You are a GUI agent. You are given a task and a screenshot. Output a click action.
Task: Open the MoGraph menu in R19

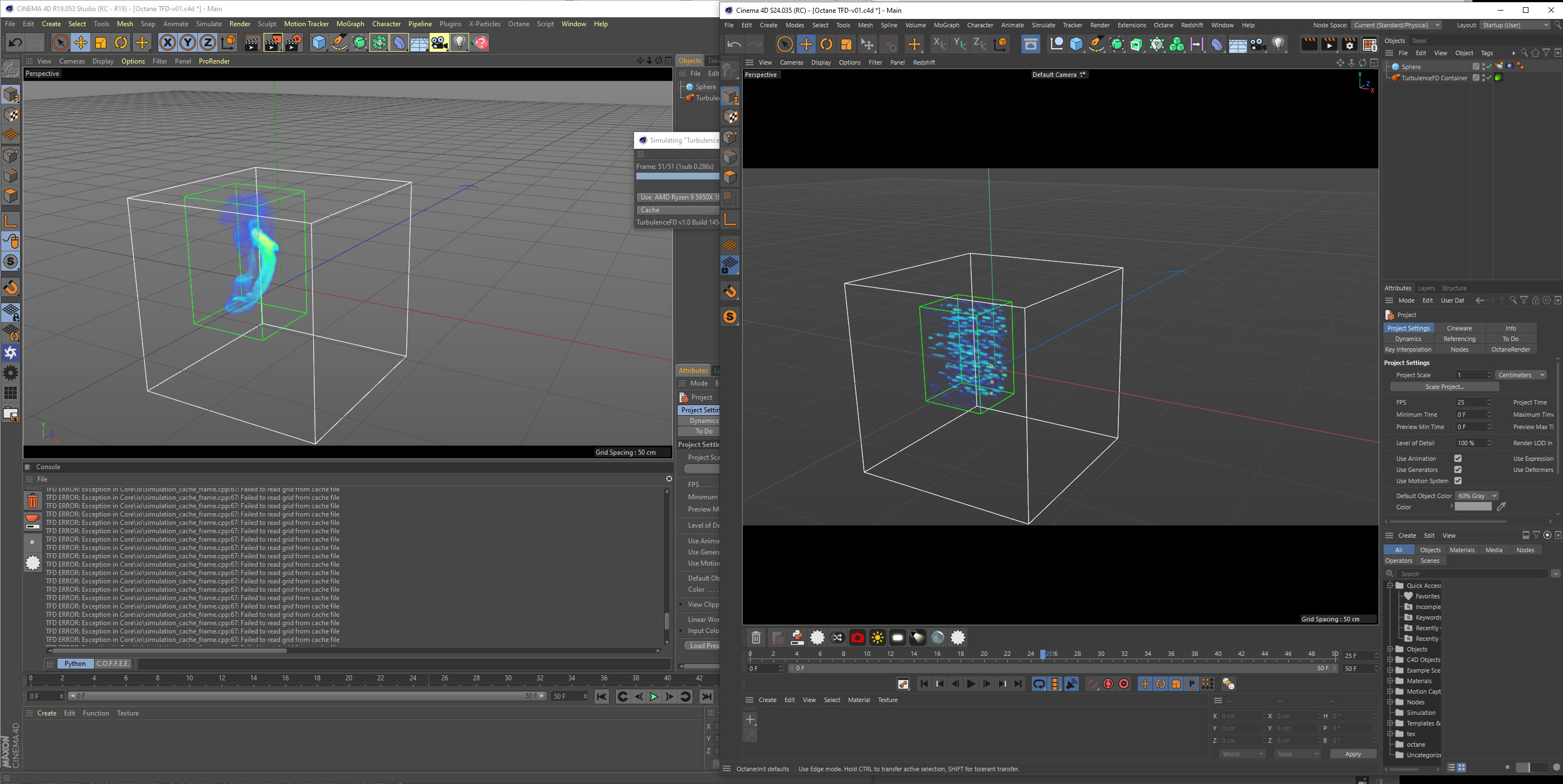pos(350,23)
